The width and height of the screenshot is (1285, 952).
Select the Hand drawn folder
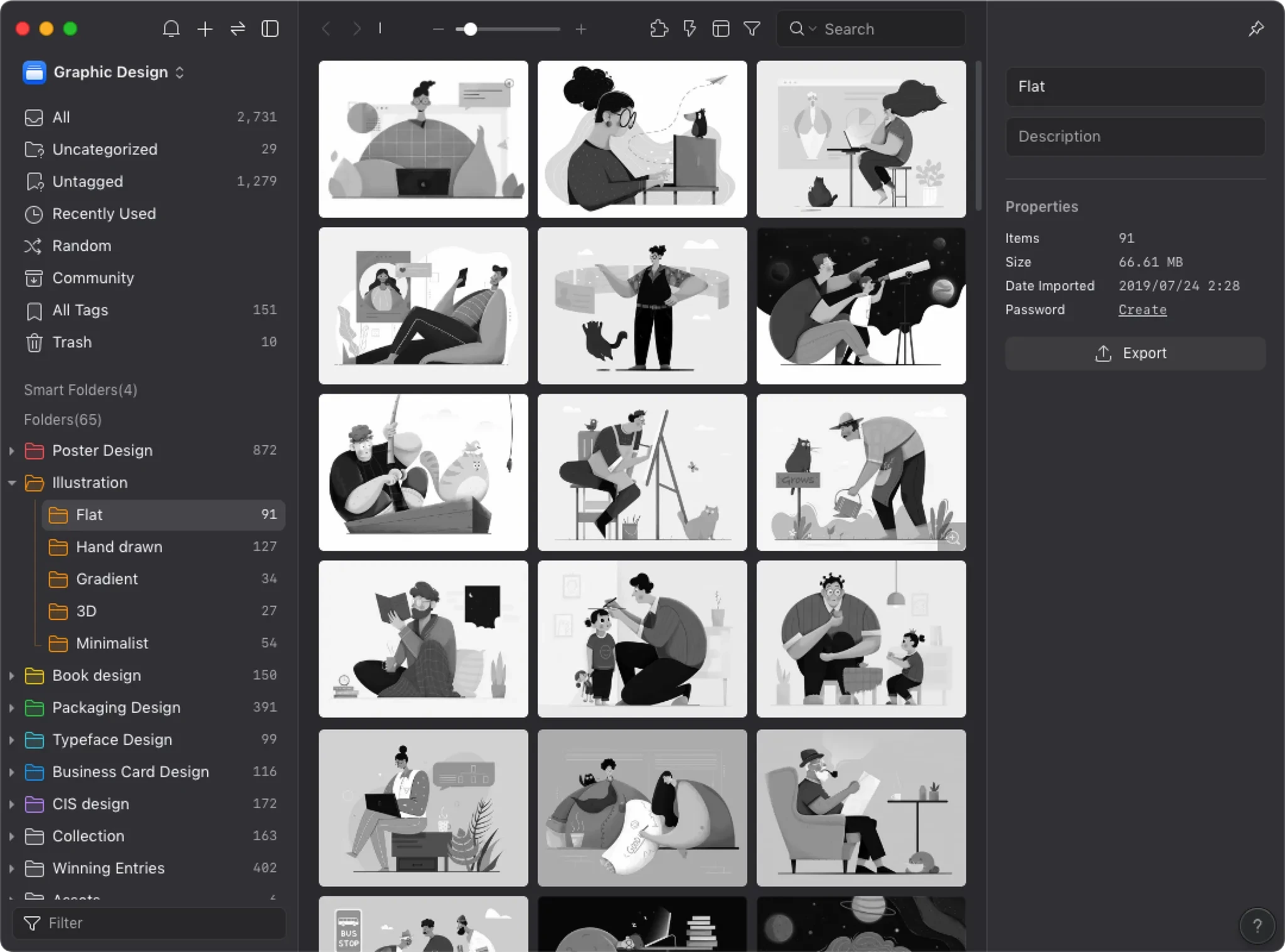pos(163,547)
